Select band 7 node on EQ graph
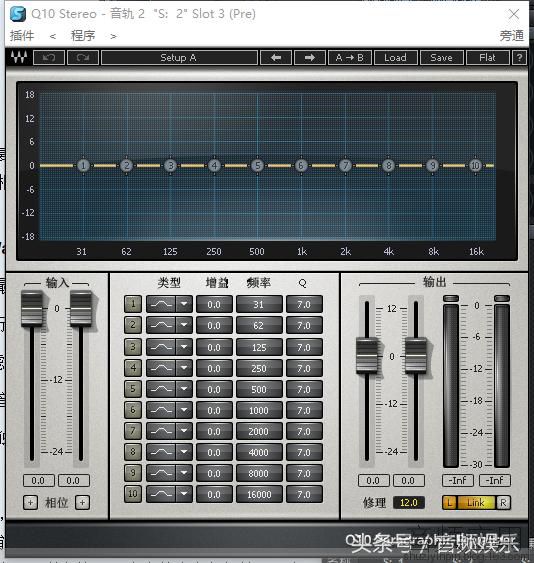534x563 pixels. coord(345,166)
